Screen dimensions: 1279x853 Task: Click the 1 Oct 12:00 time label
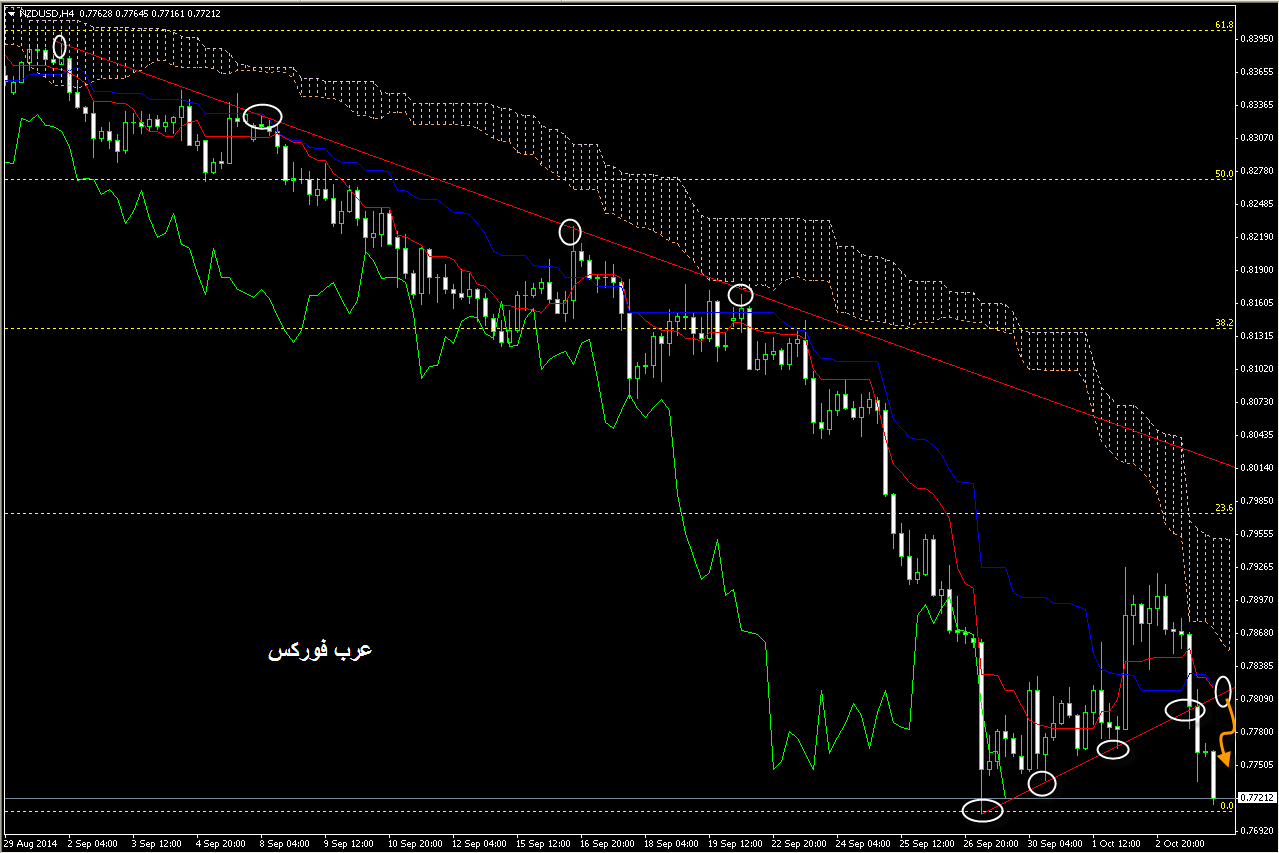click(1117, 844)
